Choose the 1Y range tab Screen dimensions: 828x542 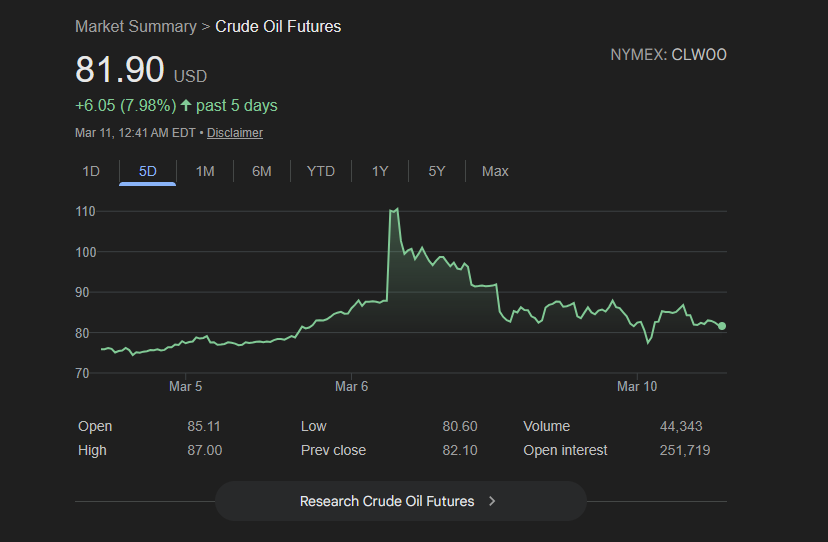click(380, 171)
